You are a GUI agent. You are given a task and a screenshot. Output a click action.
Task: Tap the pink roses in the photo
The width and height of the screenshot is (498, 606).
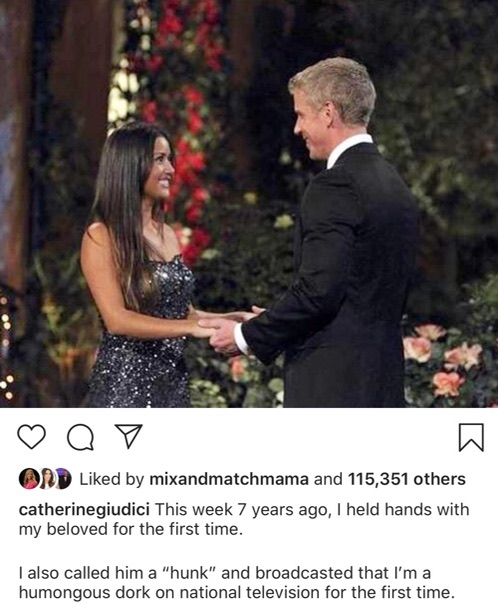[444, 359]
